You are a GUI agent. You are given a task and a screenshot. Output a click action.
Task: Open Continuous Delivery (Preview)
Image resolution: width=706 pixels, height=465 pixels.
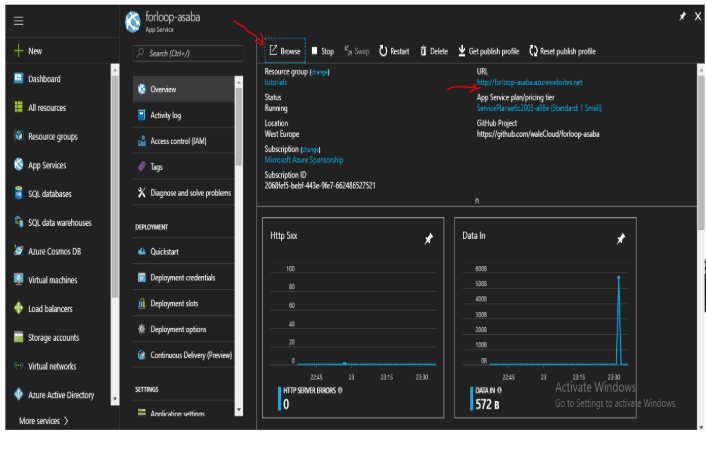click(184, 355)
